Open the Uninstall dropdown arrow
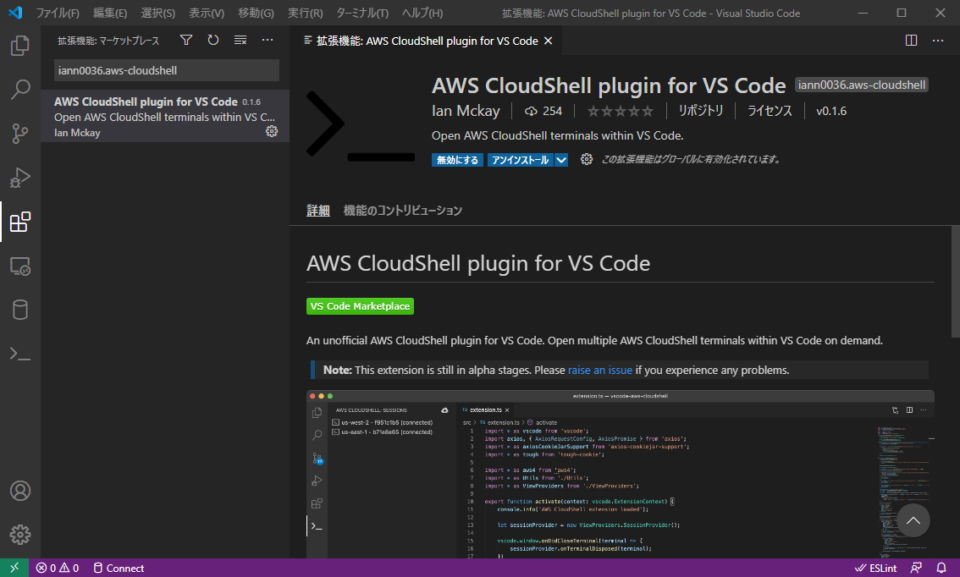 (x=561, y=159)
